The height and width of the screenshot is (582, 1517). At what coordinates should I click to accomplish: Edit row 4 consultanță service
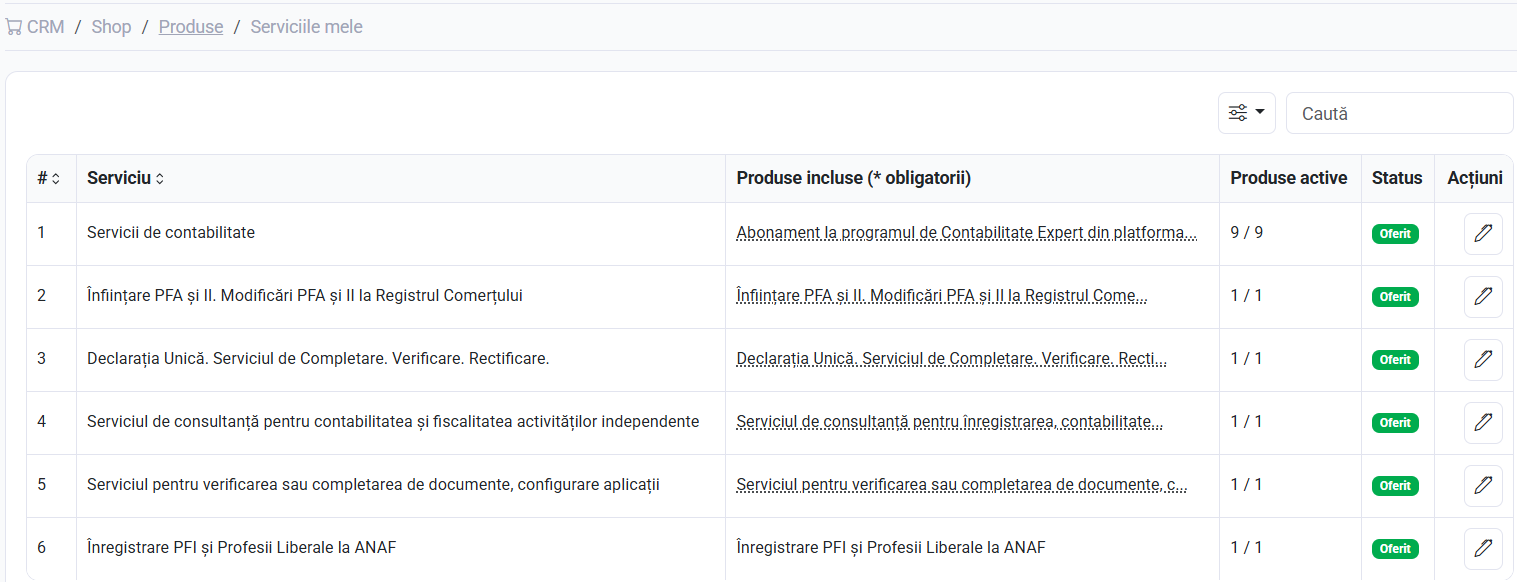click(x=1483, y=423)
